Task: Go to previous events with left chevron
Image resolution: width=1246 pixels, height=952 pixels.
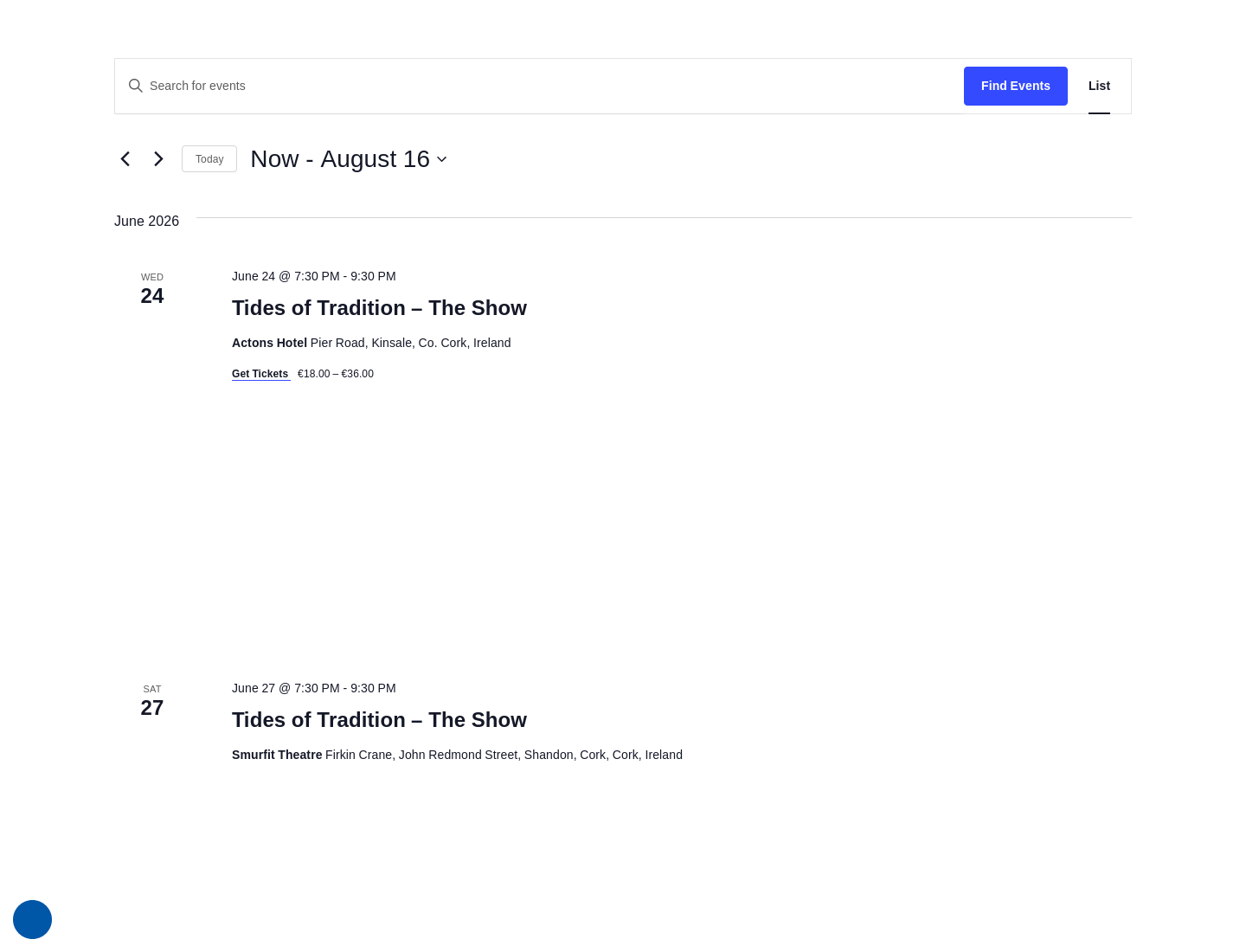Action: click(125, 158)
